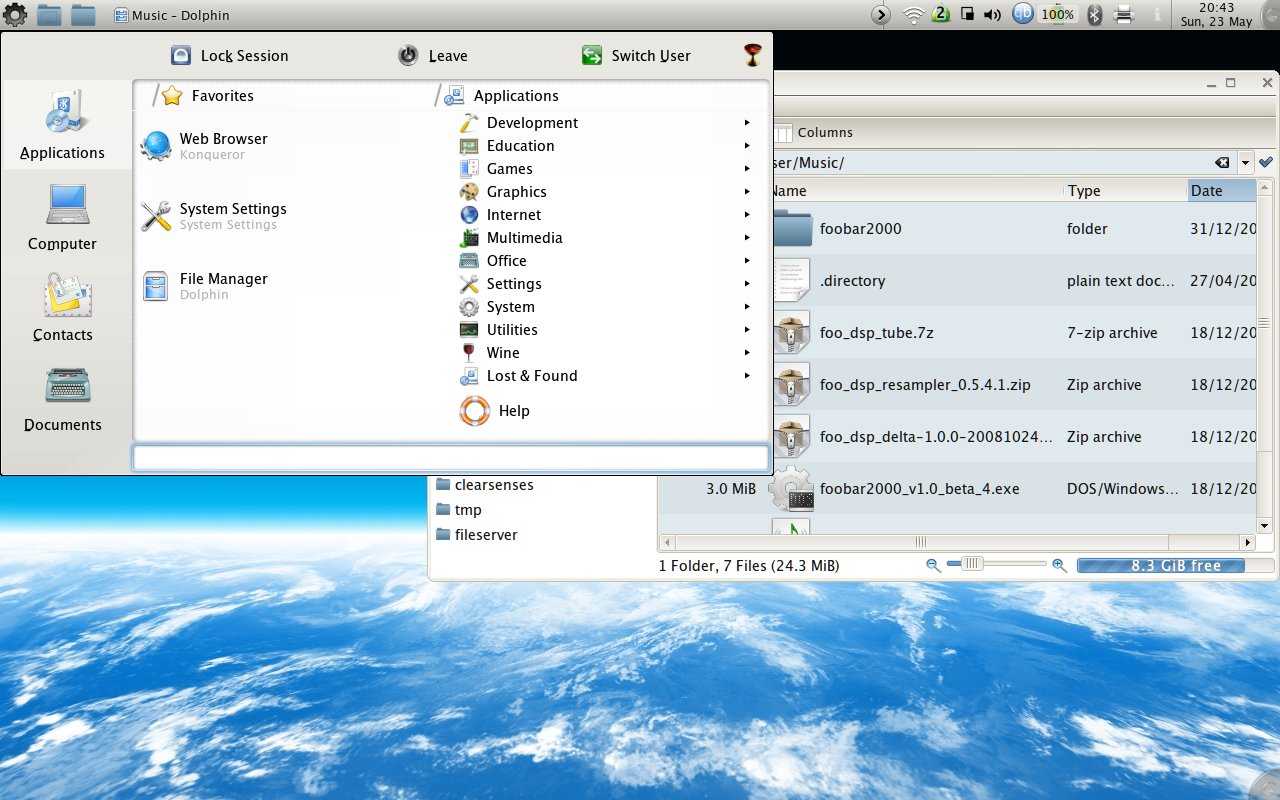
Task: Open Multimedia submenu
Action: [x=605, y=238]
